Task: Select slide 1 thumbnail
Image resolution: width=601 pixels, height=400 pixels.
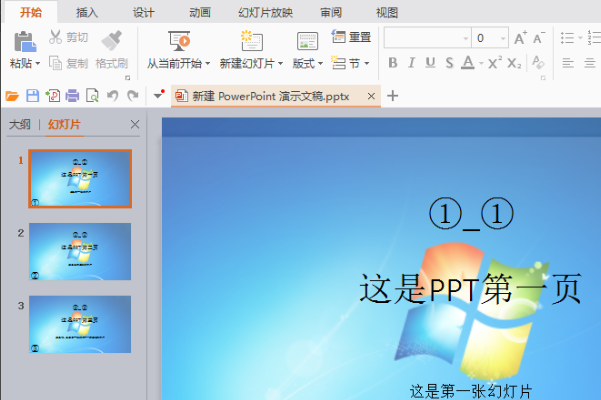Action: point(80,179)
